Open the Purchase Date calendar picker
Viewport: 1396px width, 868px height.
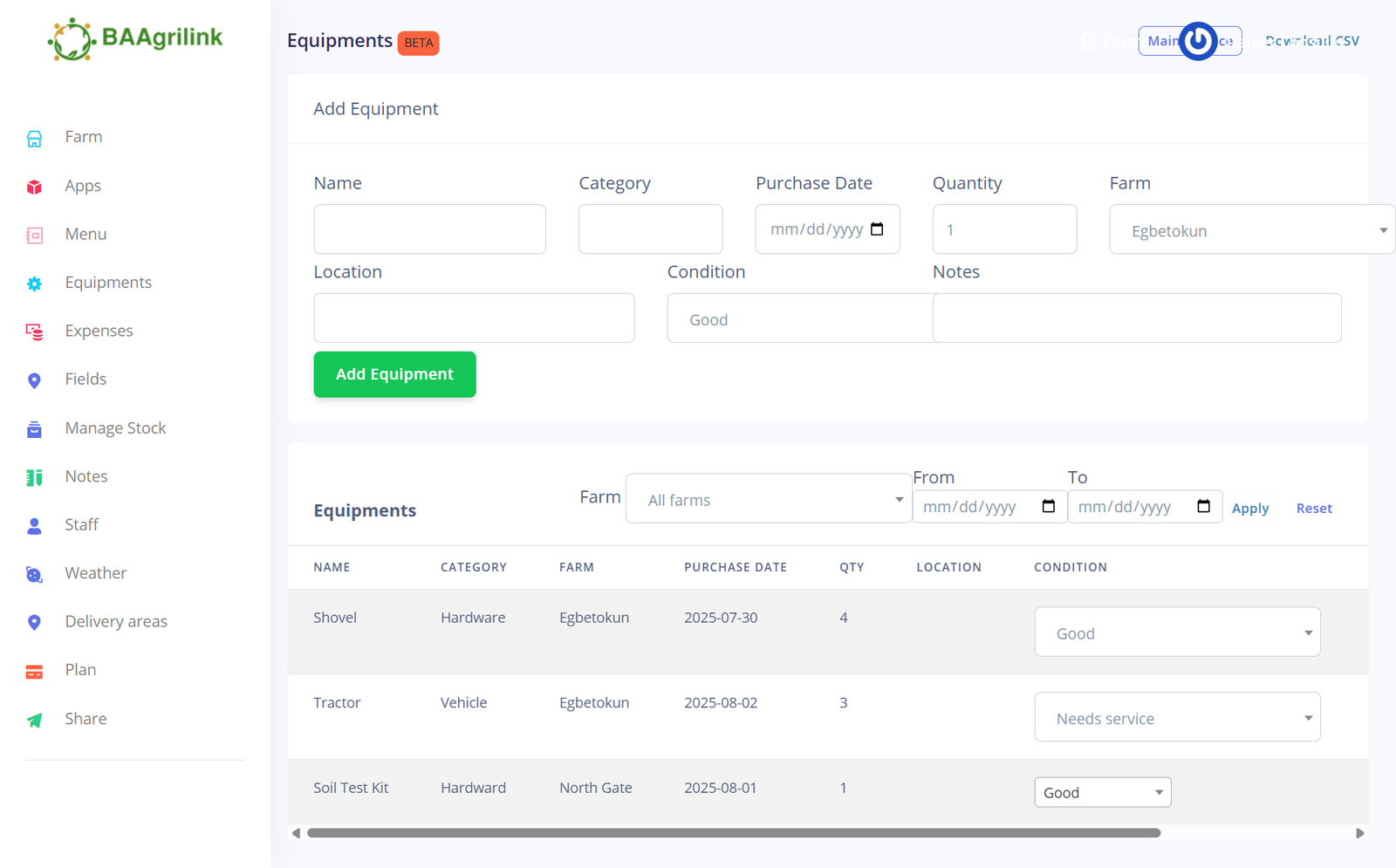pyautogui.click(x=877, y=229)
